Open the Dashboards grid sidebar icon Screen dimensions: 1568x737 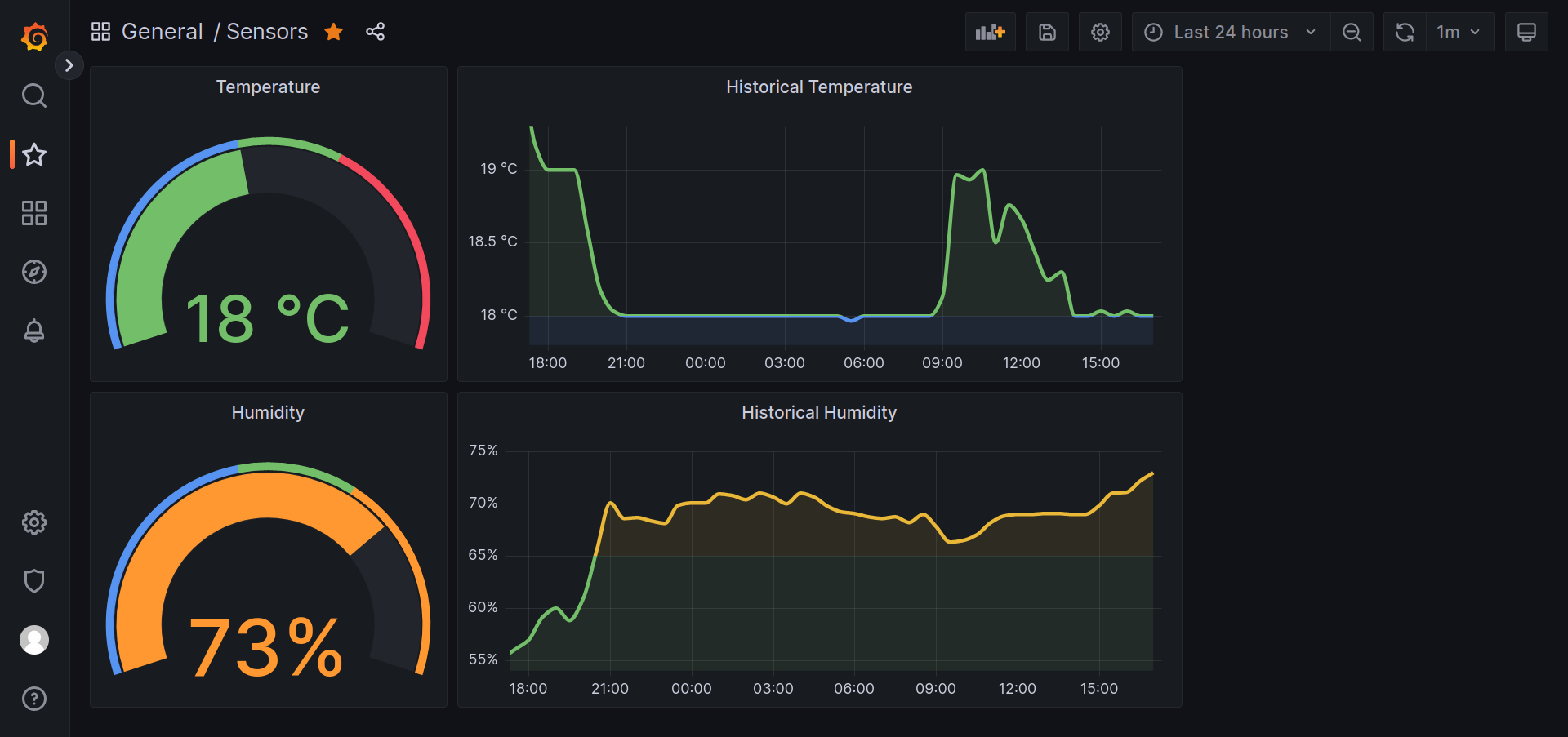[x=34, y=213]
